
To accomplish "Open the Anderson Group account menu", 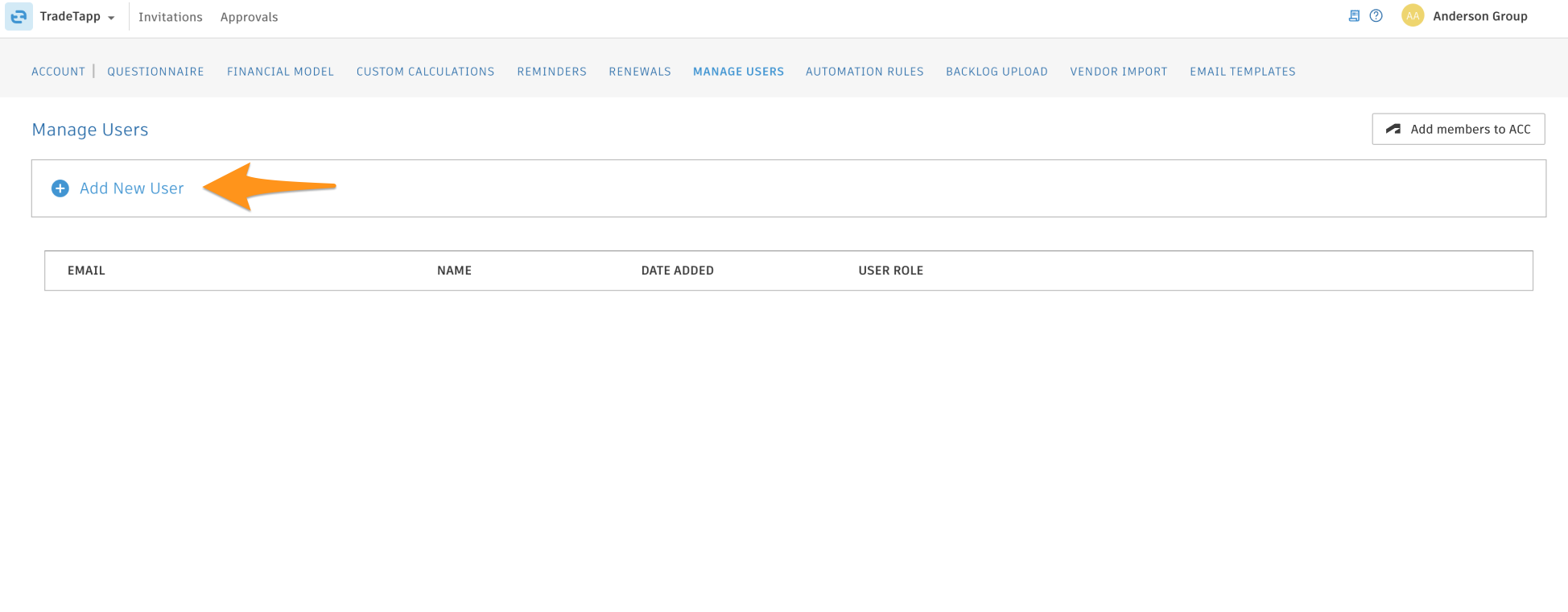I will tap(1479, 16).
